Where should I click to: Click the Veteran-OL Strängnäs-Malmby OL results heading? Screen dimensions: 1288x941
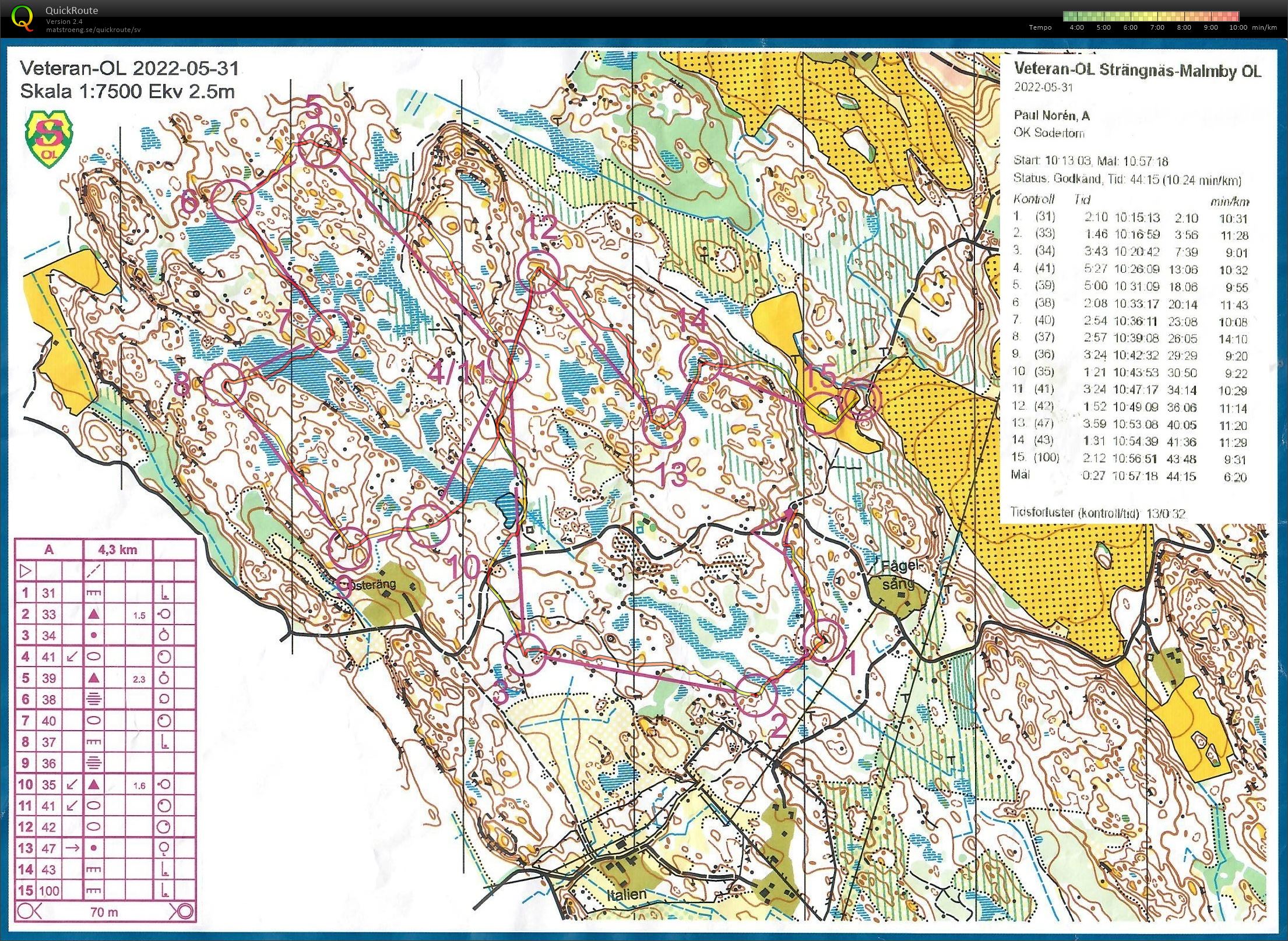click(x=1138, y=69)
